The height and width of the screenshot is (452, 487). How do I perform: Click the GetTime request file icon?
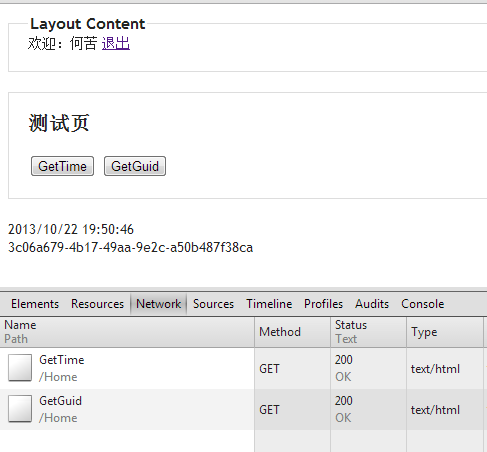tap(20, 368)
